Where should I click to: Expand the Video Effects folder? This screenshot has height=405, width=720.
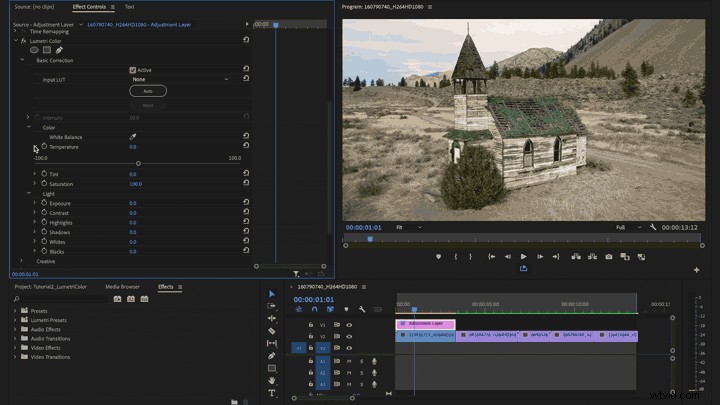[15, 348]
